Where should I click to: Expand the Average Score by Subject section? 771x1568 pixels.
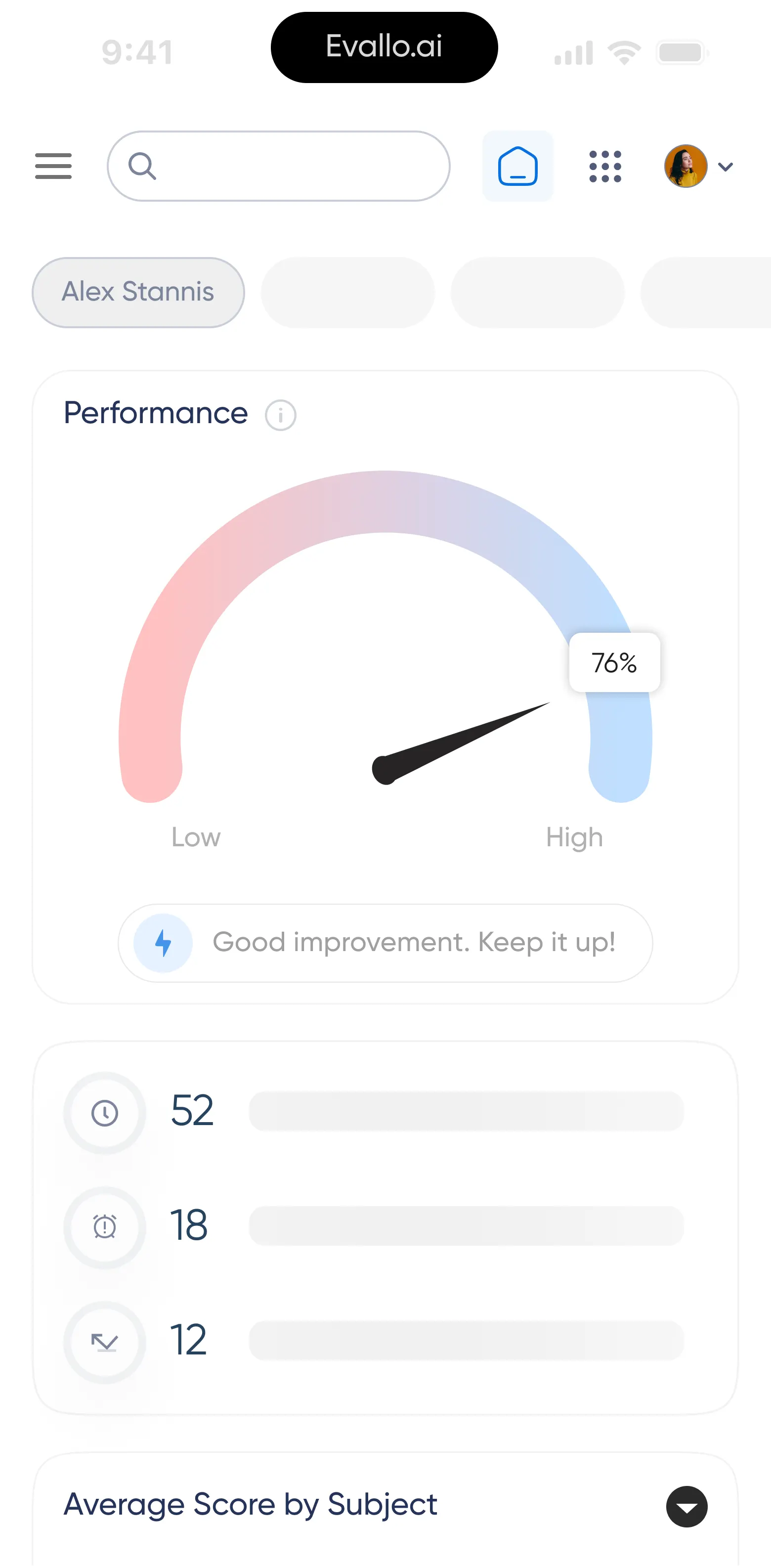[686, 1507]
